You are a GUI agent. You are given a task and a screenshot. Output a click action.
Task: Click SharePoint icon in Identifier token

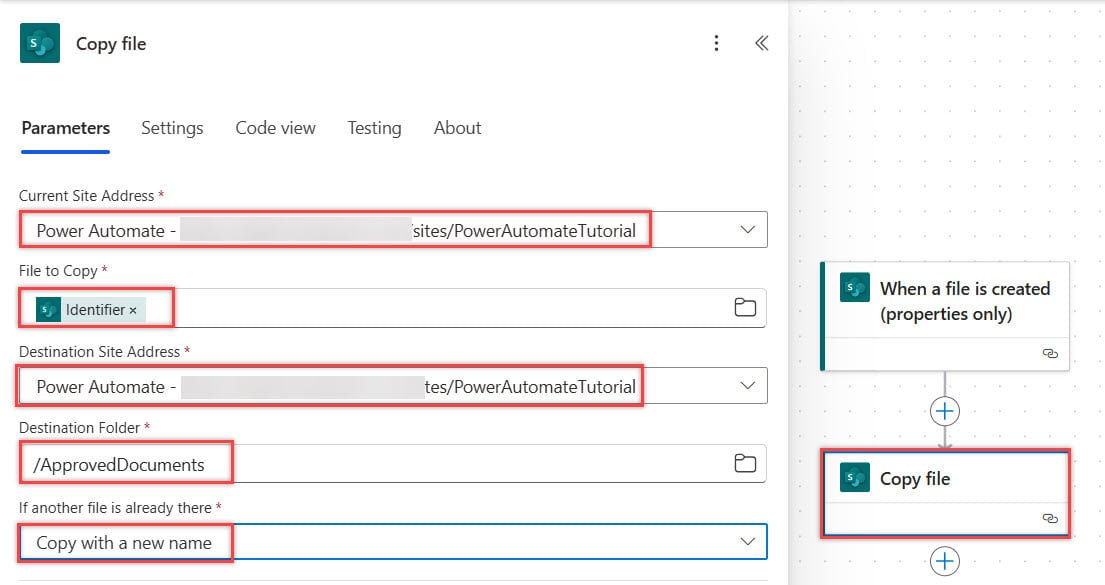click(x=49, y=309)
